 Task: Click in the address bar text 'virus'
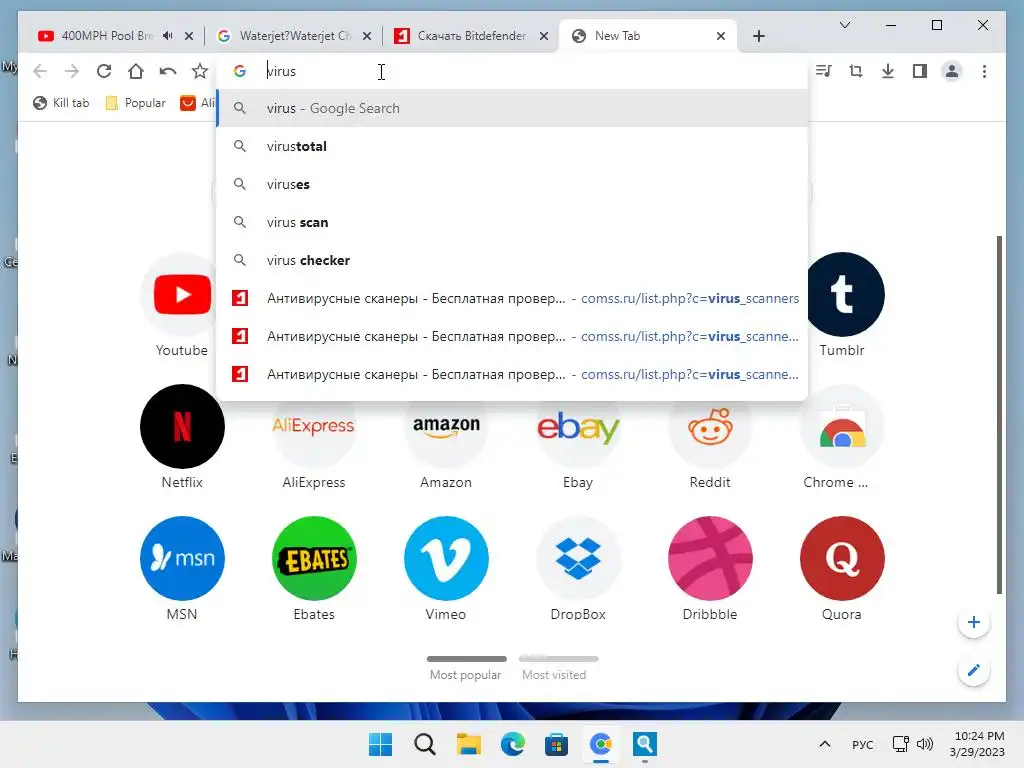coord(281,71)
